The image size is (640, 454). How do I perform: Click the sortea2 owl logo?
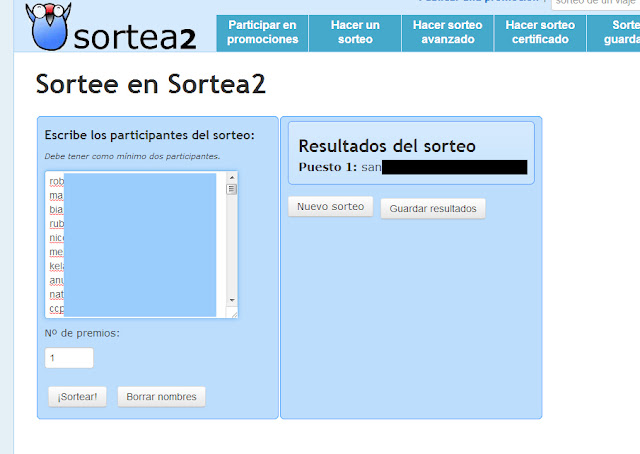pyautogui.click(x=48, y=27)
